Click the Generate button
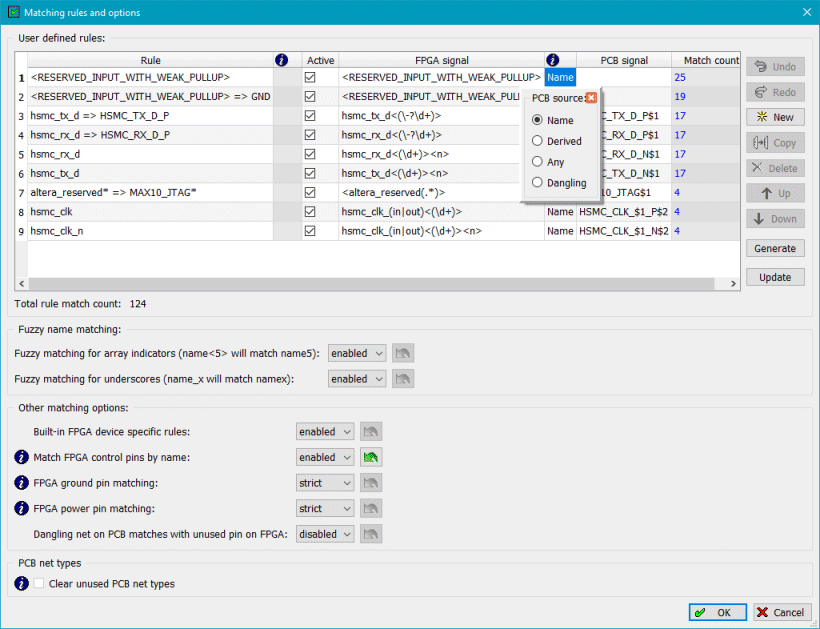 [775, 247]
